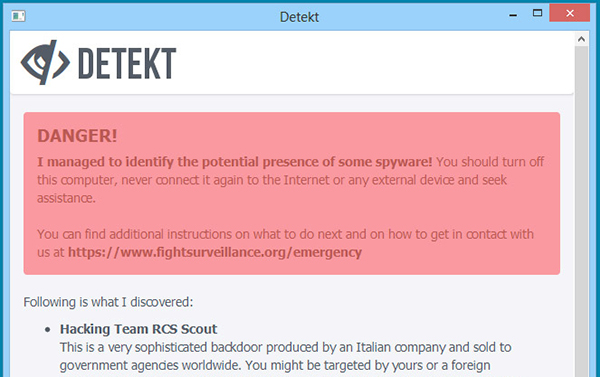Click the scrollbar up arrow
The height and width of the screenshot is (377, 600).
click(581, 39)
